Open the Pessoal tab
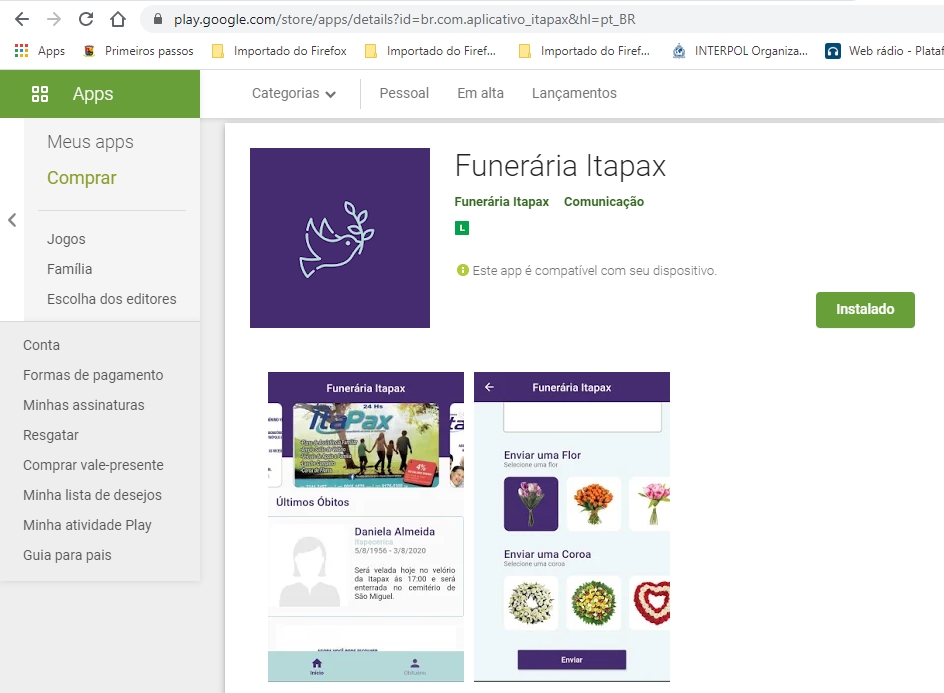 coord(404,93)
